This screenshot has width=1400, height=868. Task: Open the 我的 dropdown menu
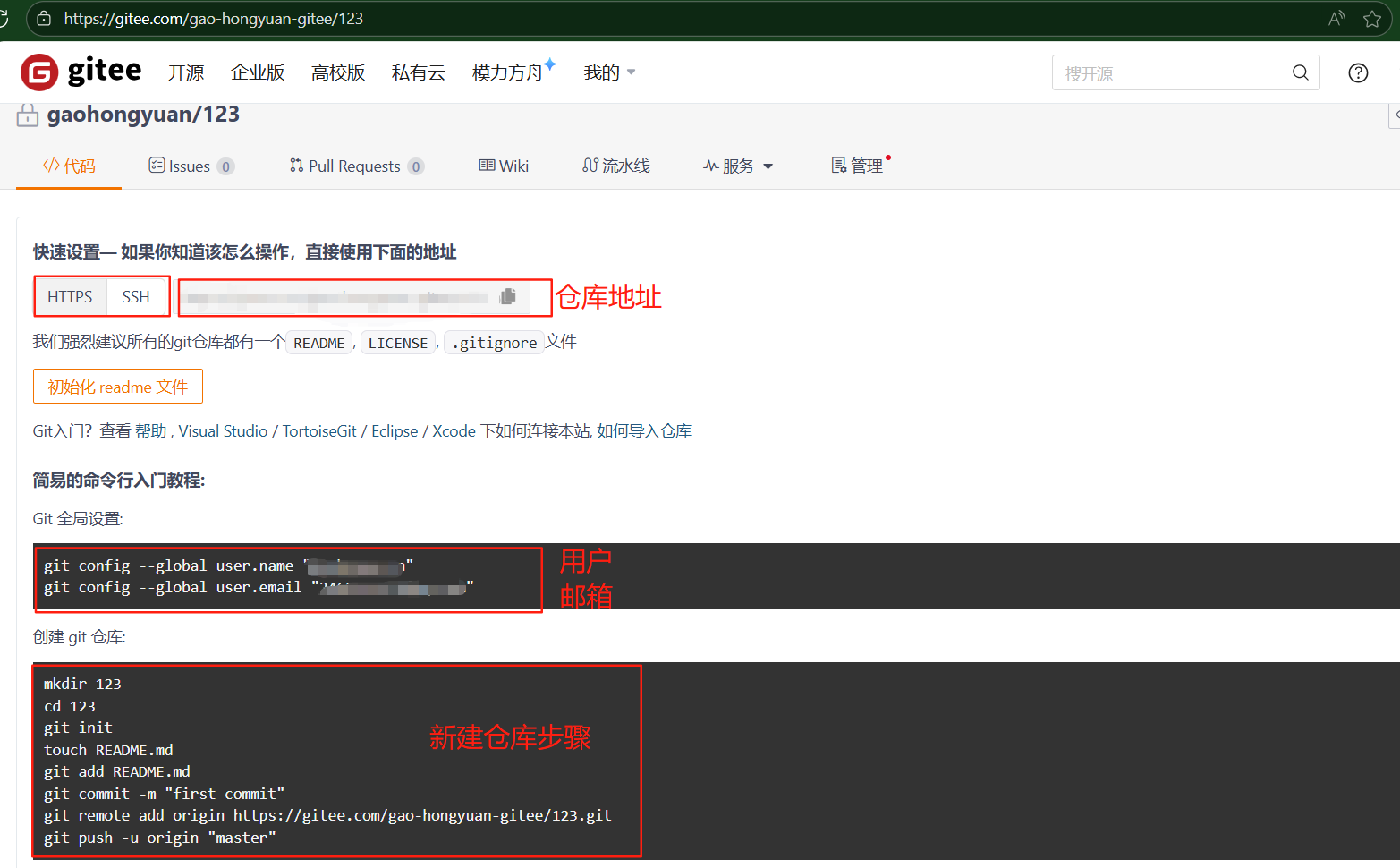[609, 72]
